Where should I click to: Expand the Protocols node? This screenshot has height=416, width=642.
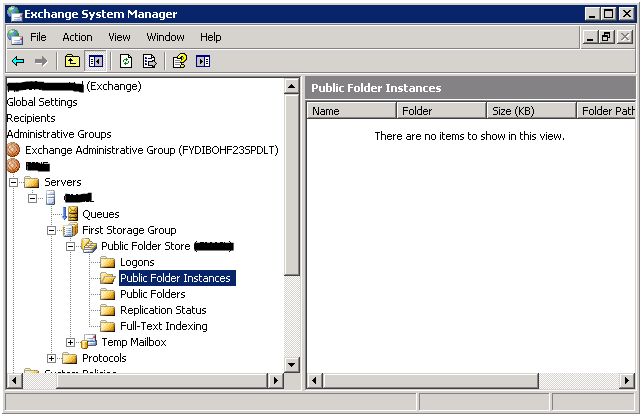(51, 358)
